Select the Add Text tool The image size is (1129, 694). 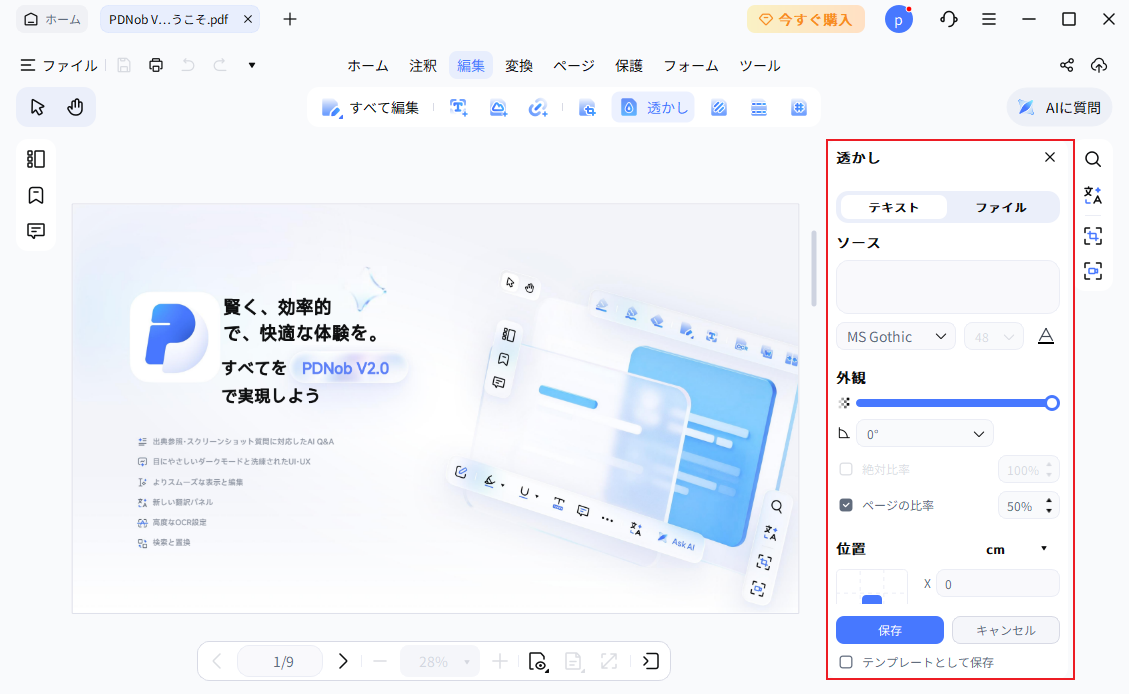click(458, 107)
